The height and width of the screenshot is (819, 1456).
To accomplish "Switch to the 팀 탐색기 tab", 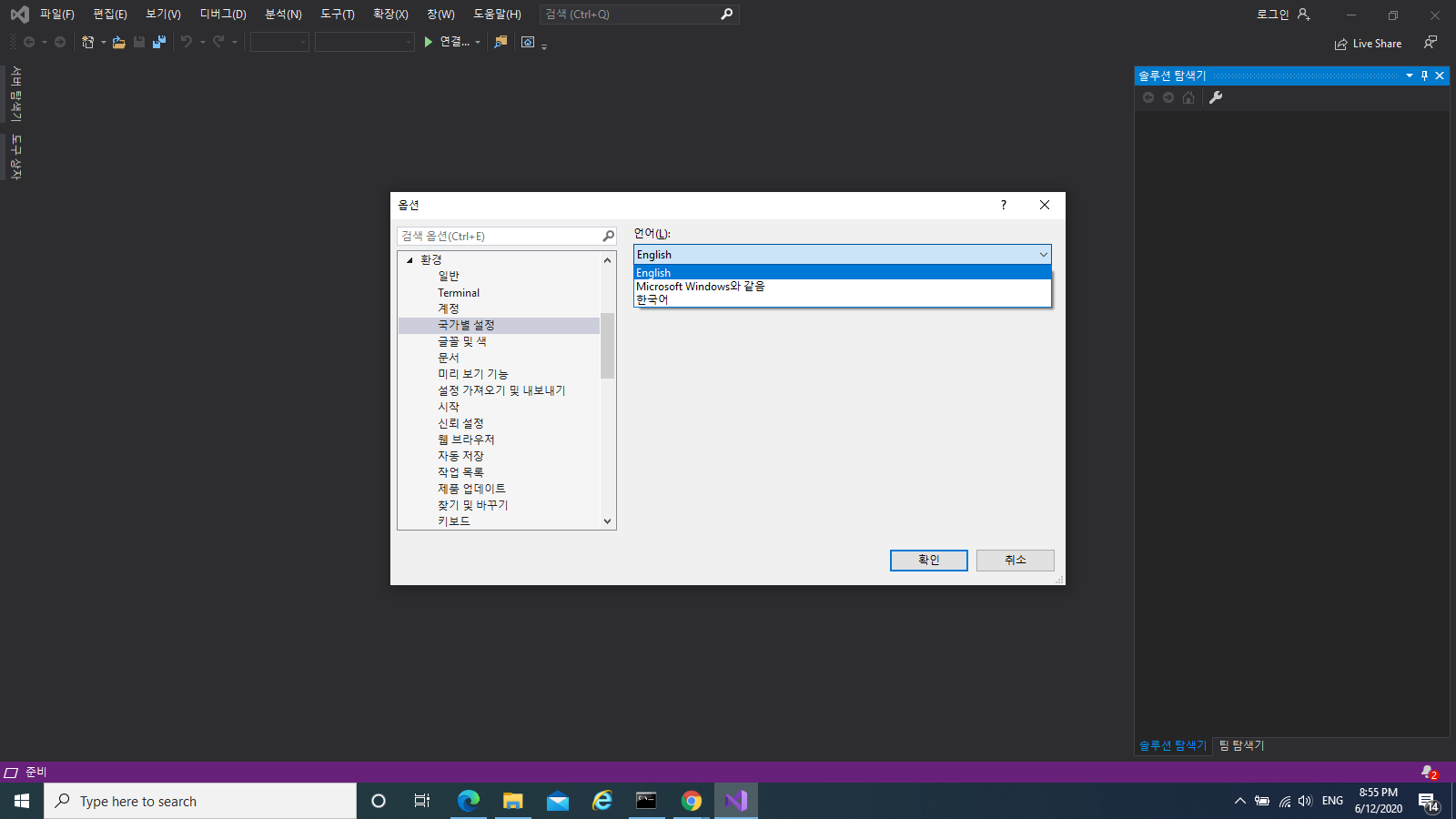I will click(x=1241, y=745).
